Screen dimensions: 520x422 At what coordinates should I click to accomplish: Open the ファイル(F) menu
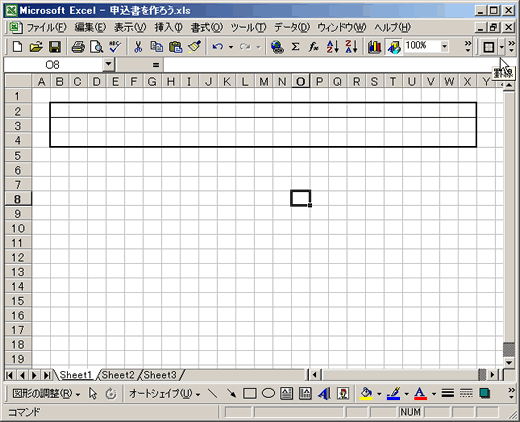(47, 27)
